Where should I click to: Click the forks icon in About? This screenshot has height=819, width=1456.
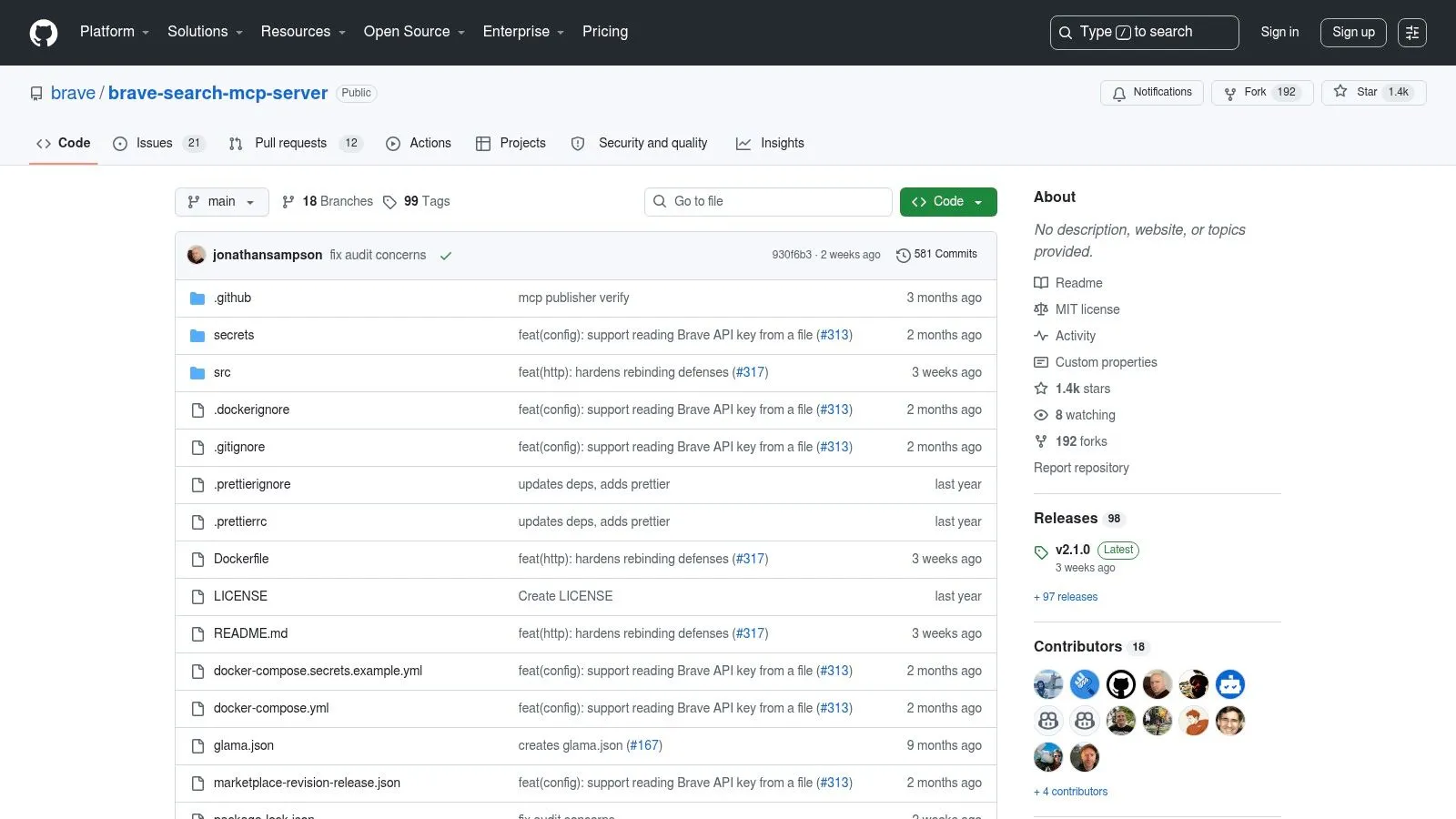(x=1041, y=441)
